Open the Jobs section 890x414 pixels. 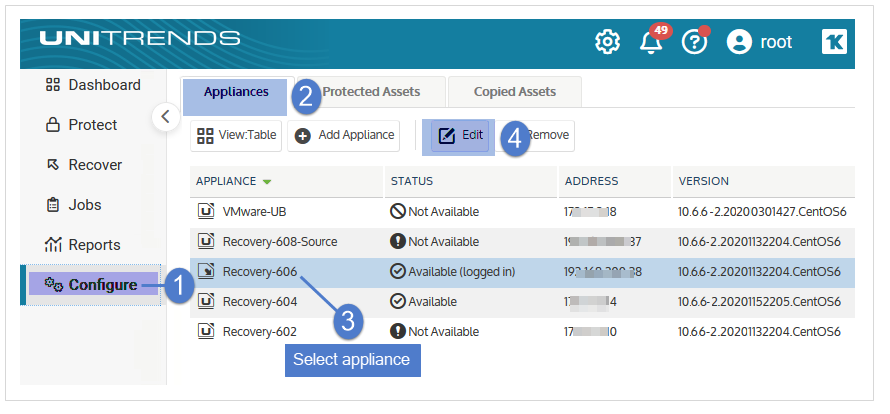click(x=73, y=205)
